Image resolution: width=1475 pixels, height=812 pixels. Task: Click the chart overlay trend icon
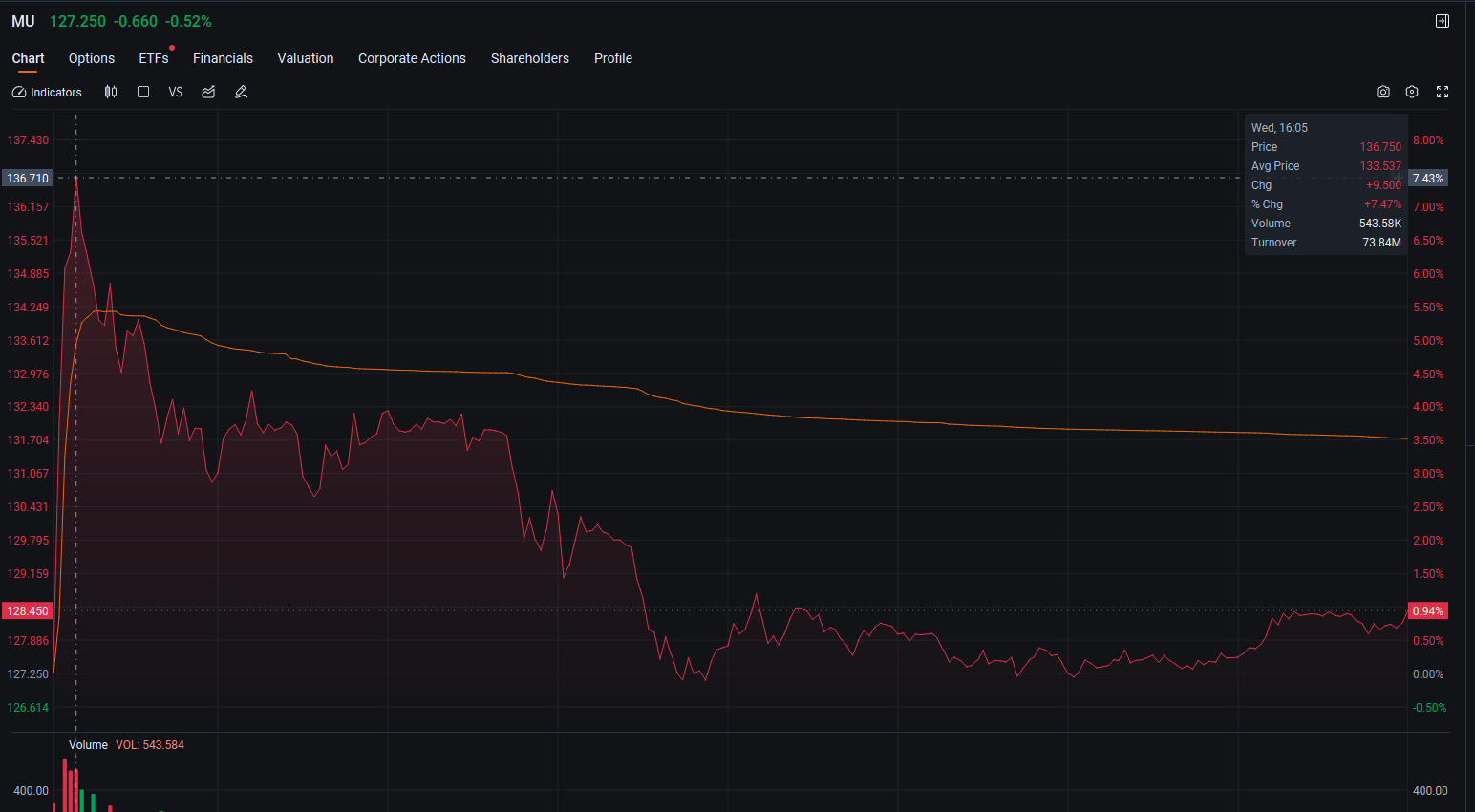[208, 92]
